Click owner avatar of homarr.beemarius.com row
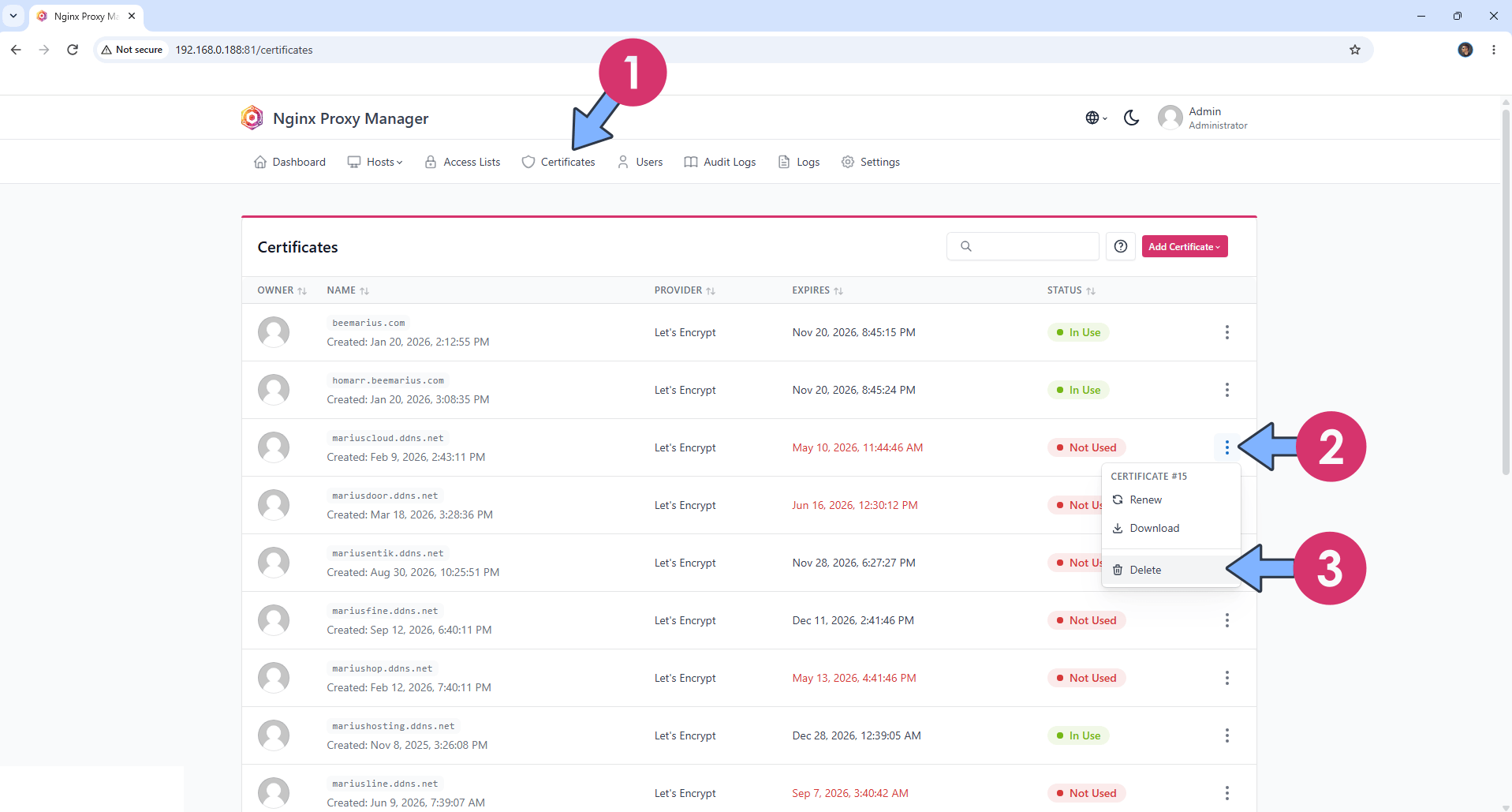This screenshot has height=812, width=1512. click(x=274, y=390)
